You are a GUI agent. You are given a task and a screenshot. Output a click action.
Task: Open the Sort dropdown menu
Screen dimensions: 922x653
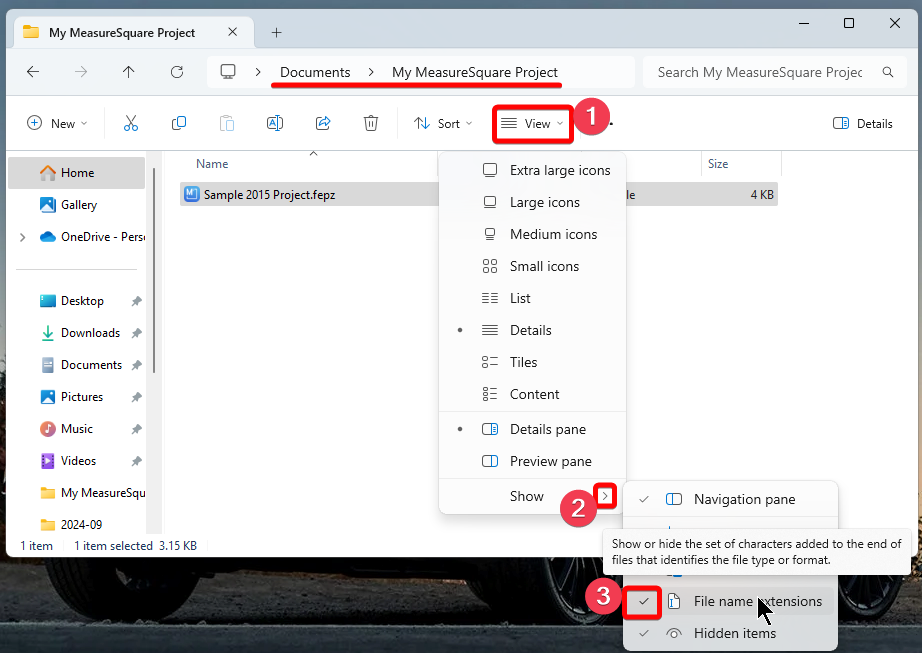[443, 123]
